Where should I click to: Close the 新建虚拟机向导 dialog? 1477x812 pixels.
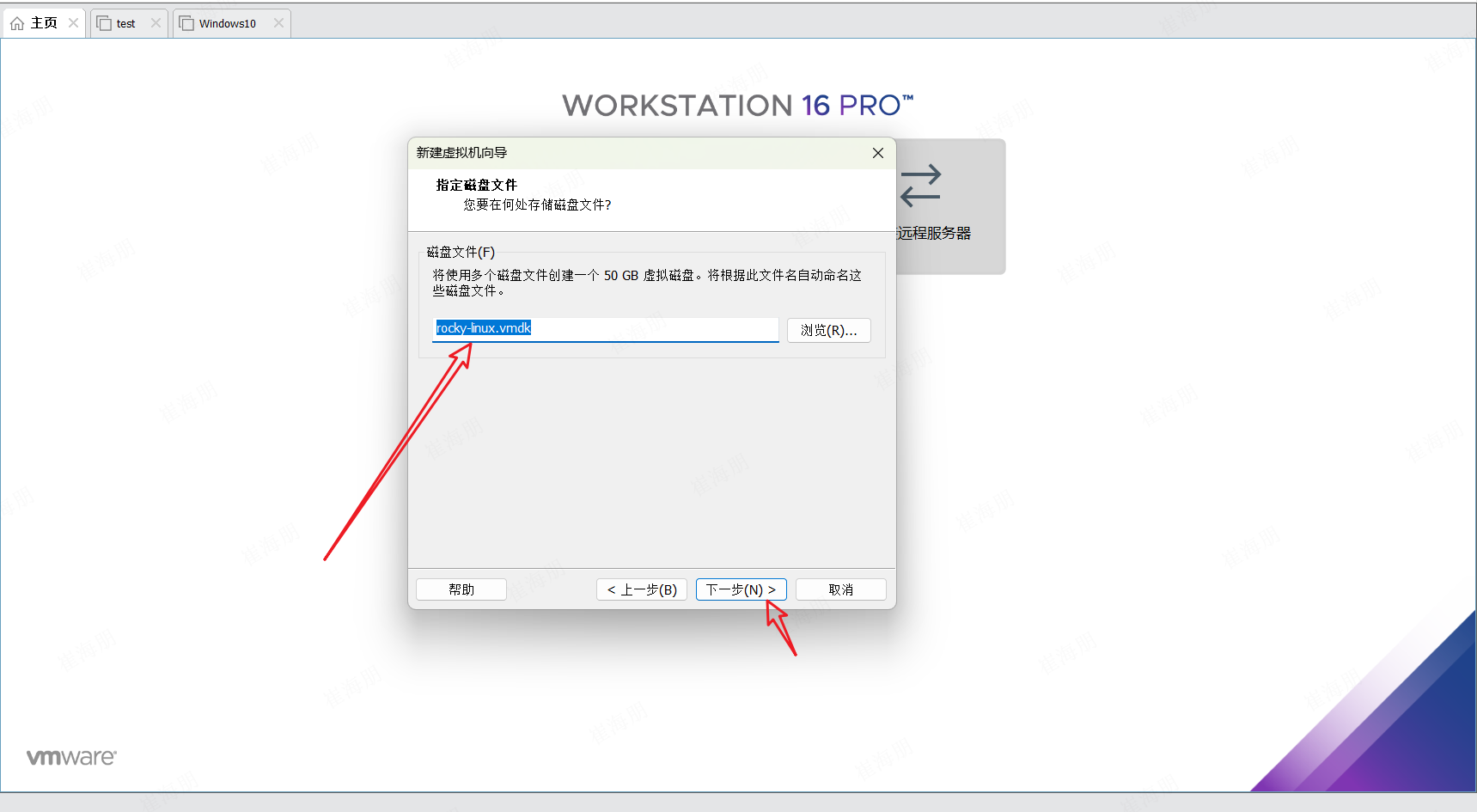pyautogui.click(x=878, y=153)
